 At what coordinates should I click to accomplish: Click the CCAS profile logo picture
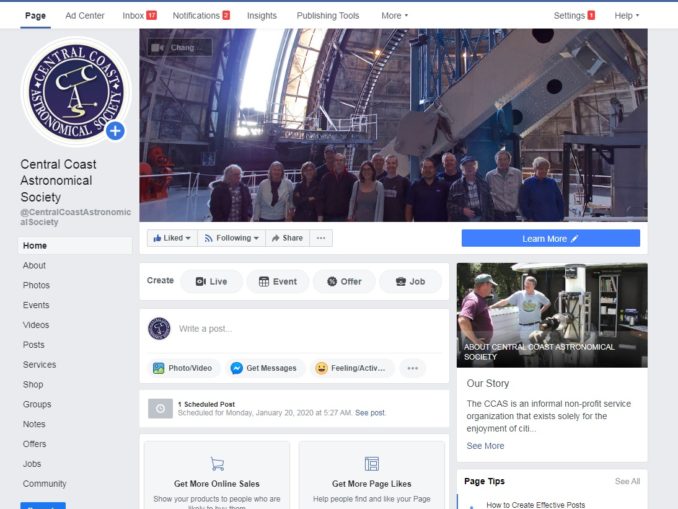[76, 91]
